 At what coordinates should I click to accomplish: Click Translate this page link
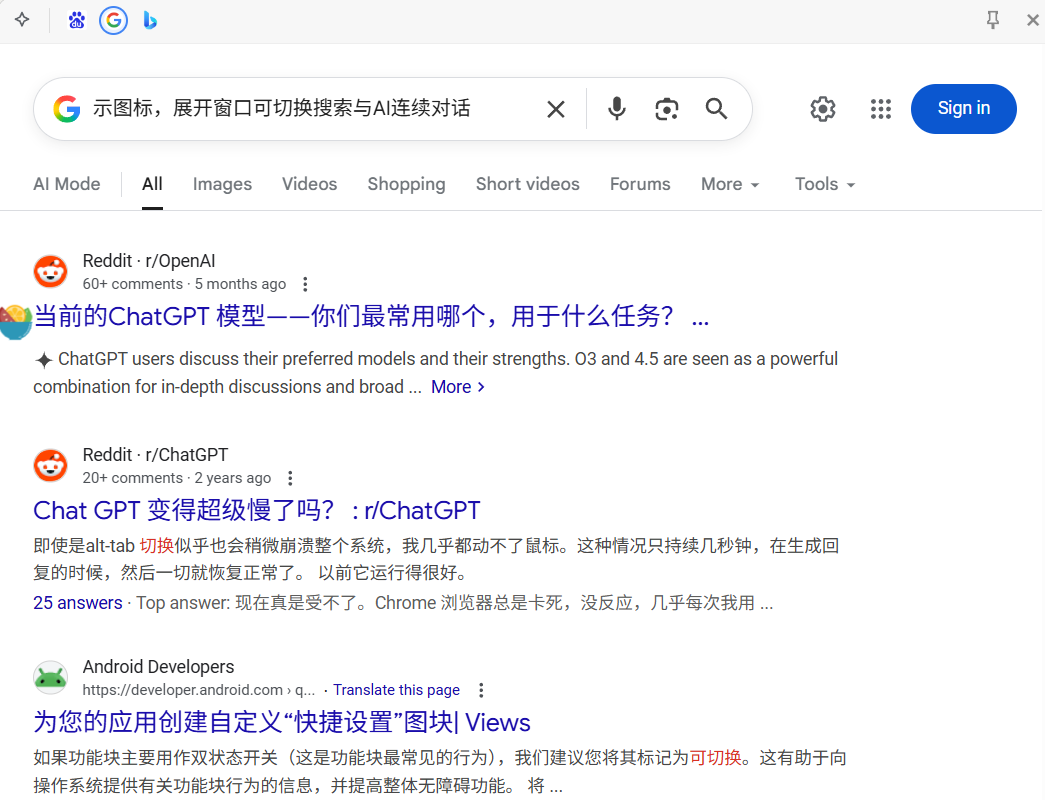click(396, 690)
